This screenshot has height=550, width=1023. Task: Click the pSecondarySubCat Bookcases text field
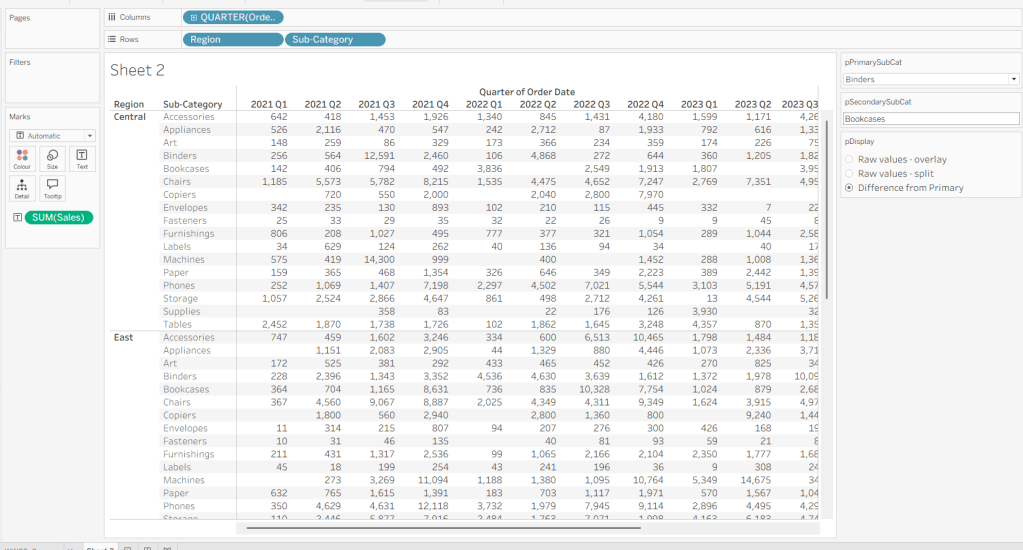930,118
